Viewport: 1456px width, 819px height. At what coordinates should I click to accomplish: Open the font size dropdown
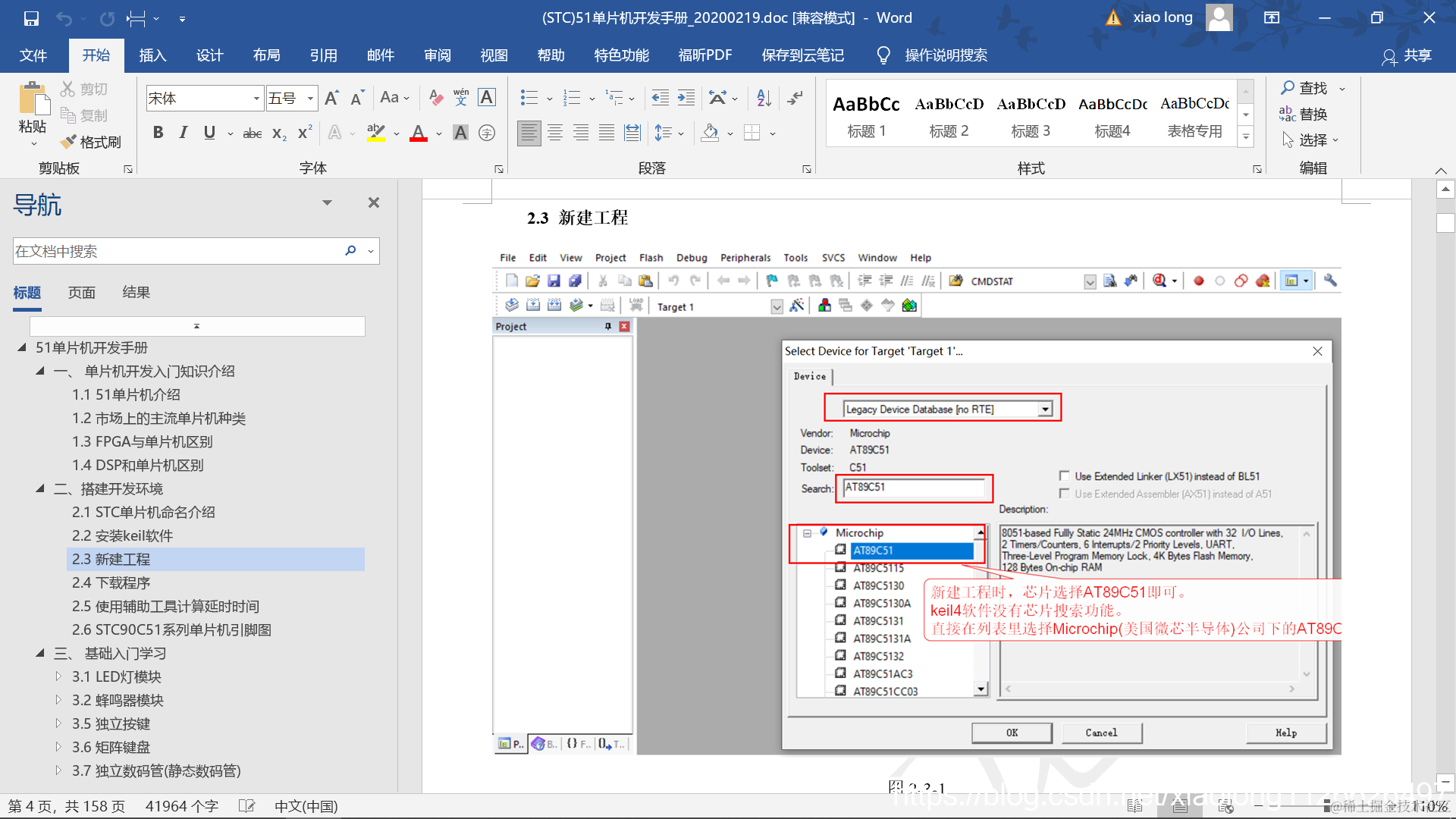pyautogui.click(x=310, y=99)
